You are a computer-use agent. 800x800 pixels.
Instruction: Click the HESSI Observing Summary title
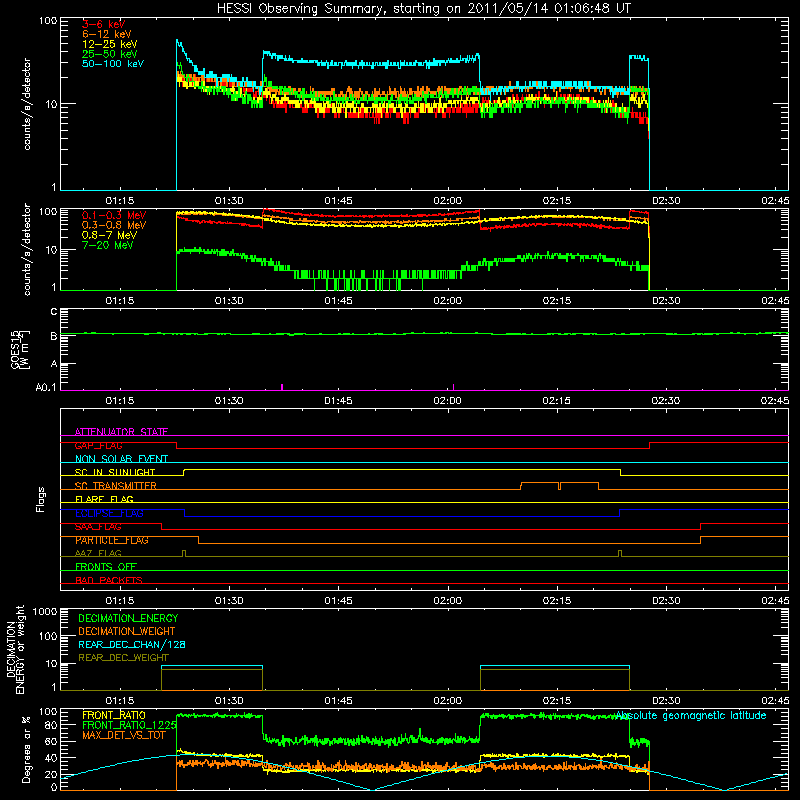[424, 9]
